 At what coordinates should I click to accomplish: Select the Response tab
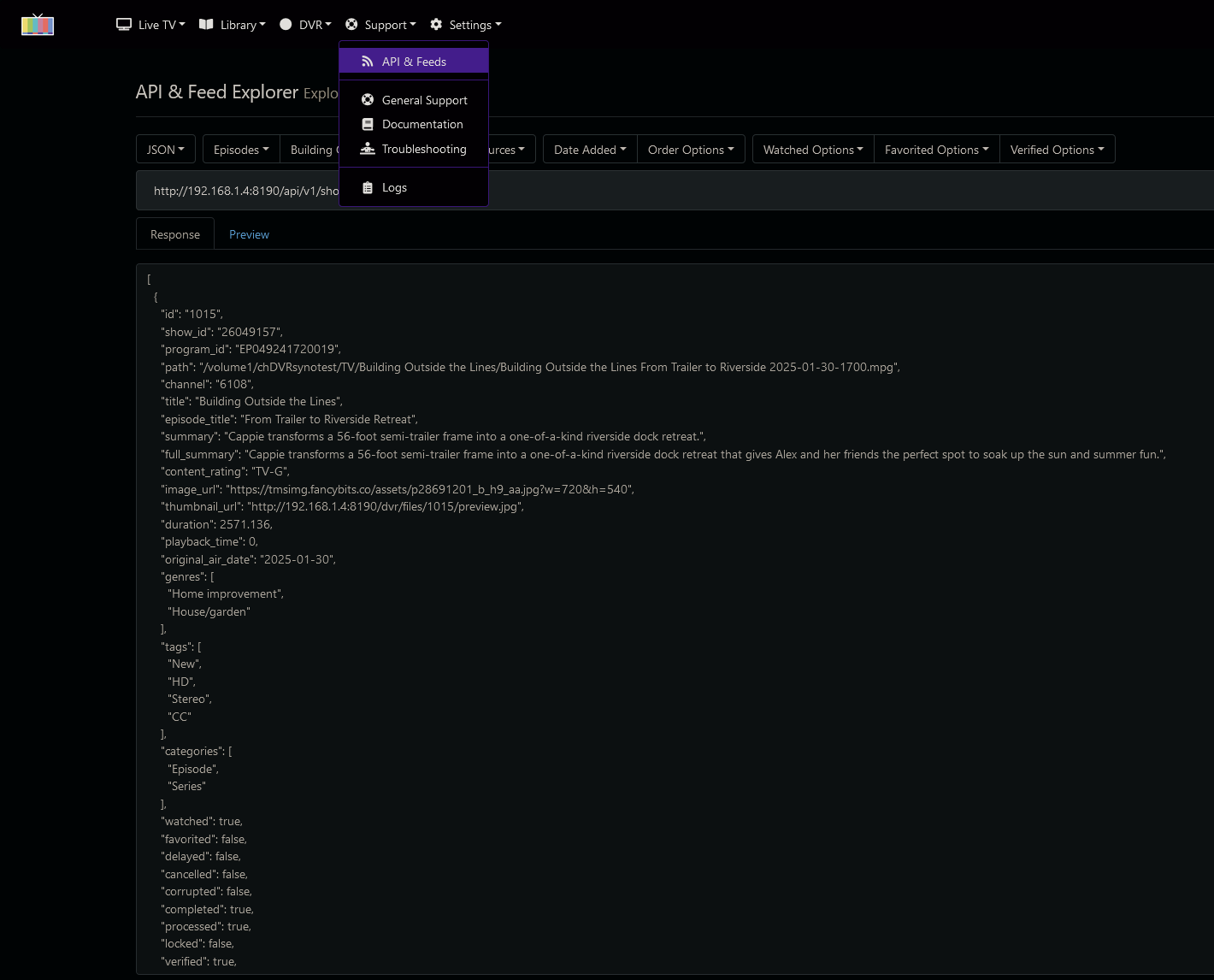tap(175, 234)
